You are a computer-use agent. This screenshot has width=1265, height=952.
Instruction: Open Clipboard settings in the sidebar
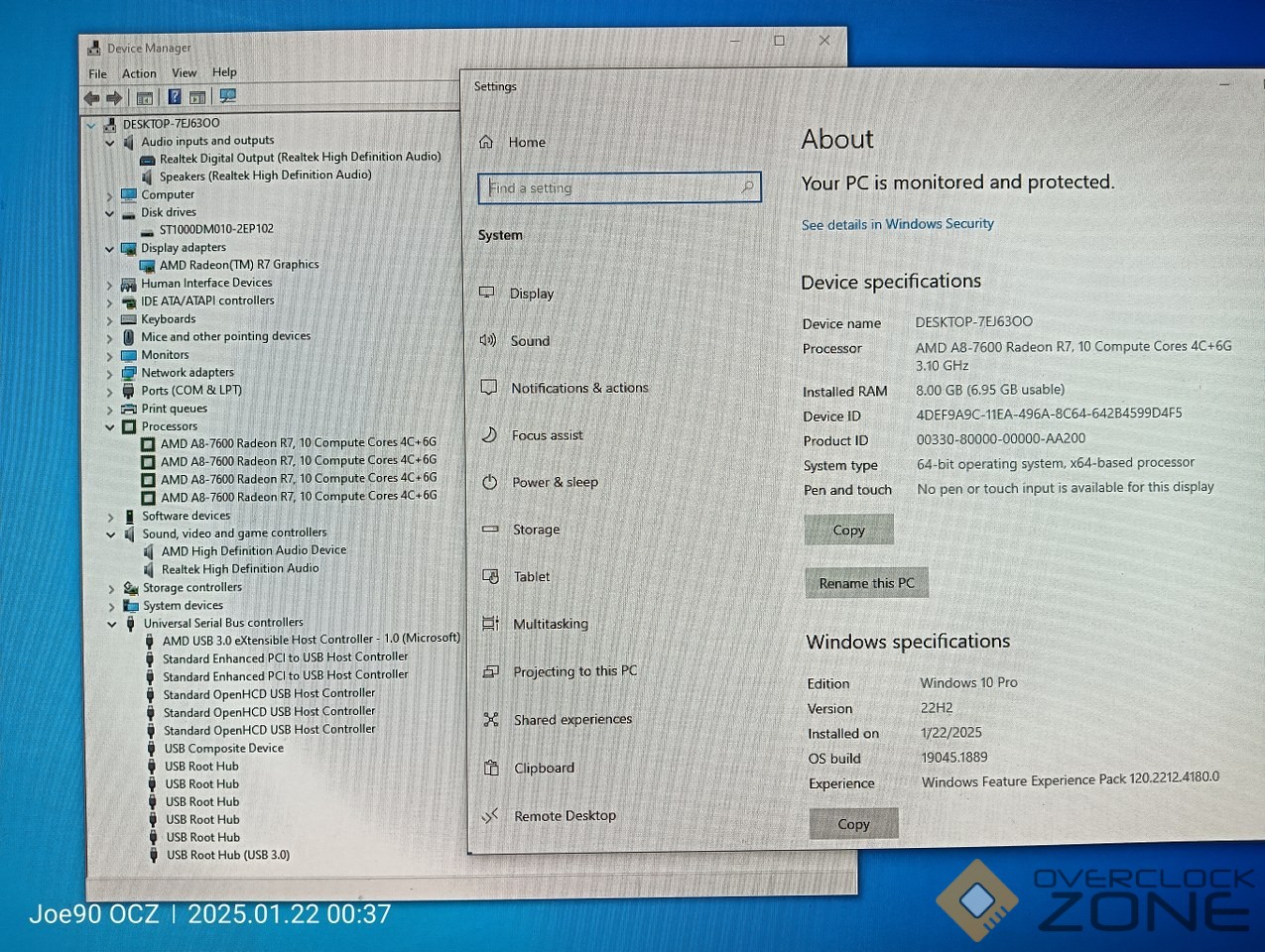530,768
